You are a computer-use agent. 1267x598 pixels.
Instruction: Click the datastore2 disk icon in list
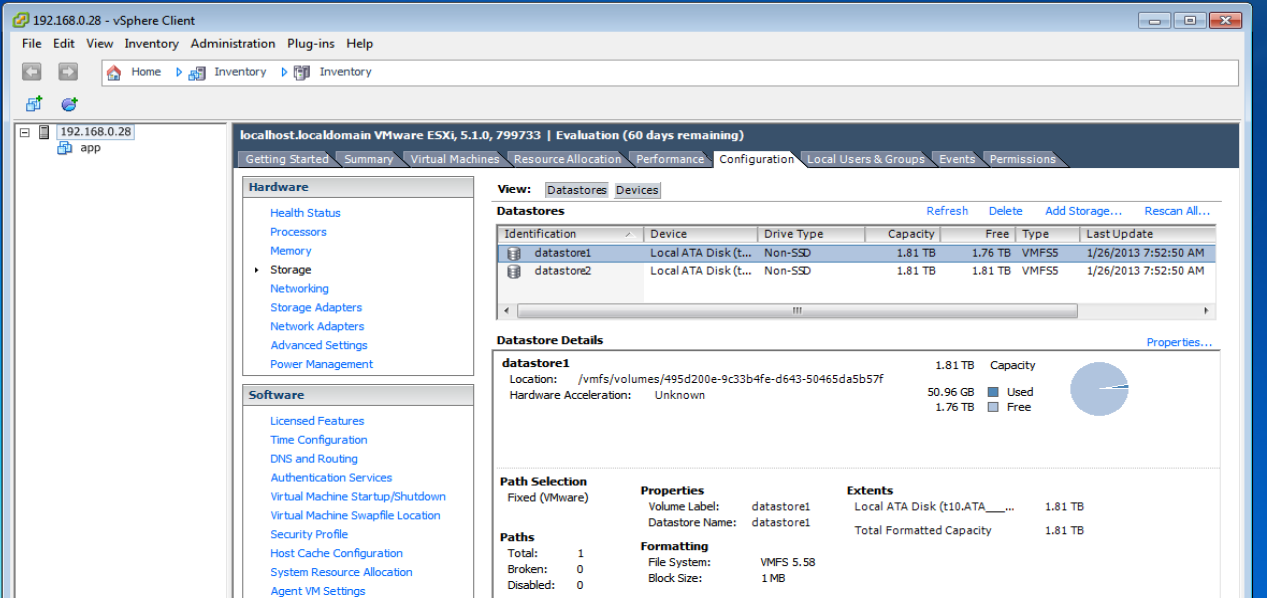pos(514,271)
